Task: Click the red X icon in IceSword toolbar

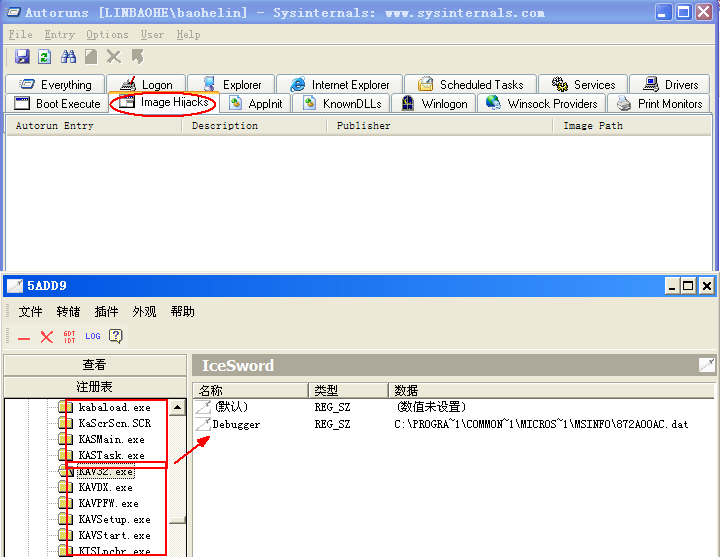Action: (x=46, y=337)
